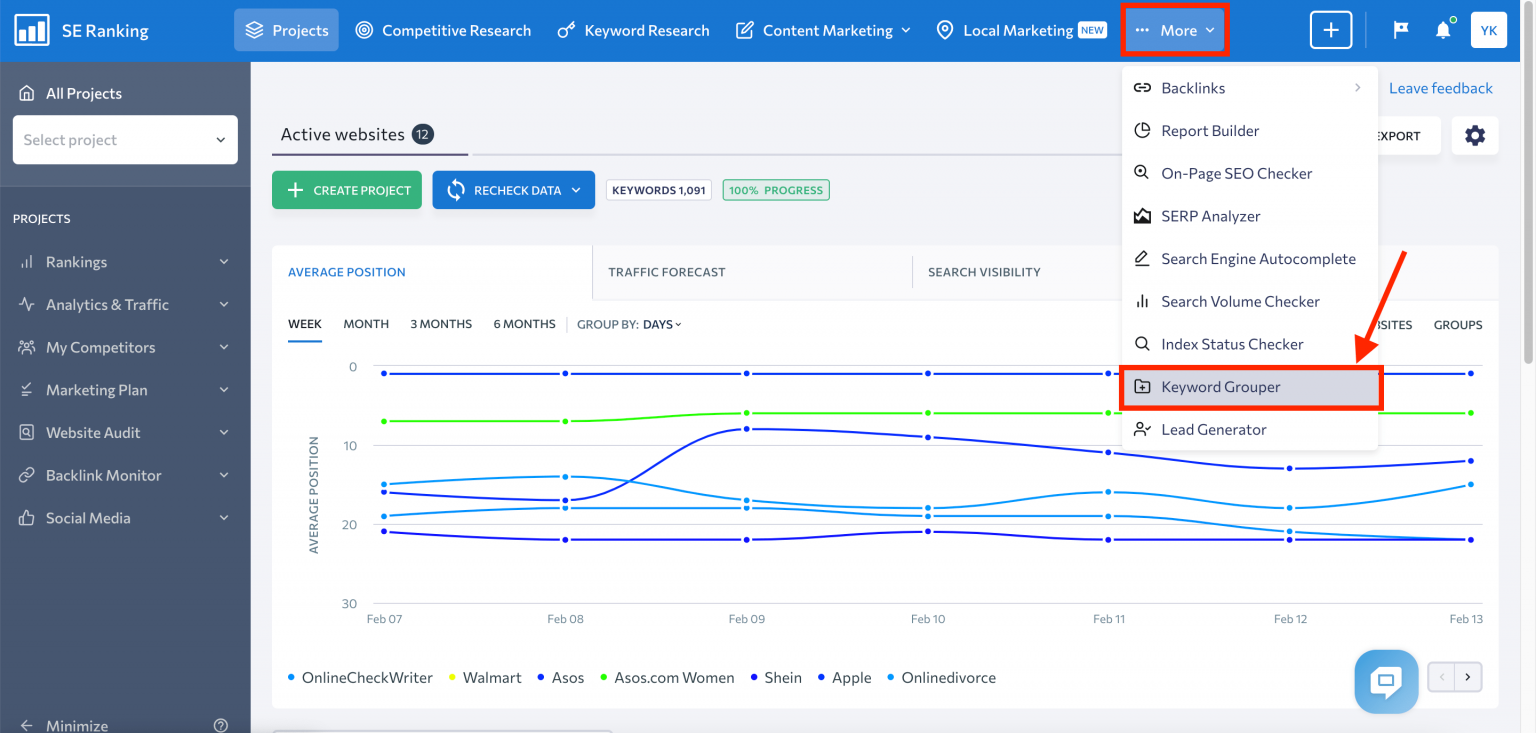Click the Website Audit sidebar icon
Image resolution: width=1536 pixels, height=733 pixels.
(29, 432)
